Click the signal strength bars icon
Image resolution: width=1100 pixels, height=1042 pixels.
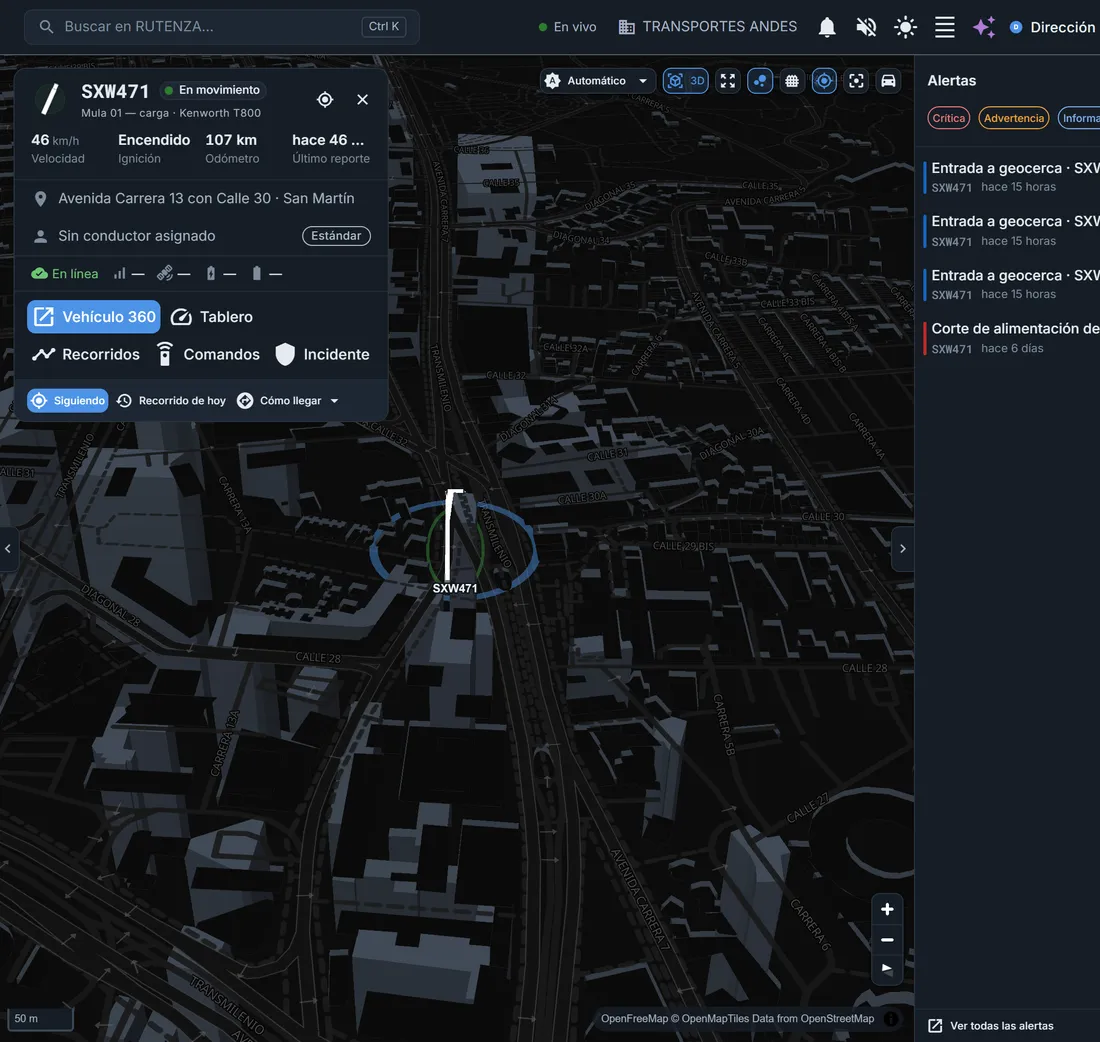click(120, 274)
